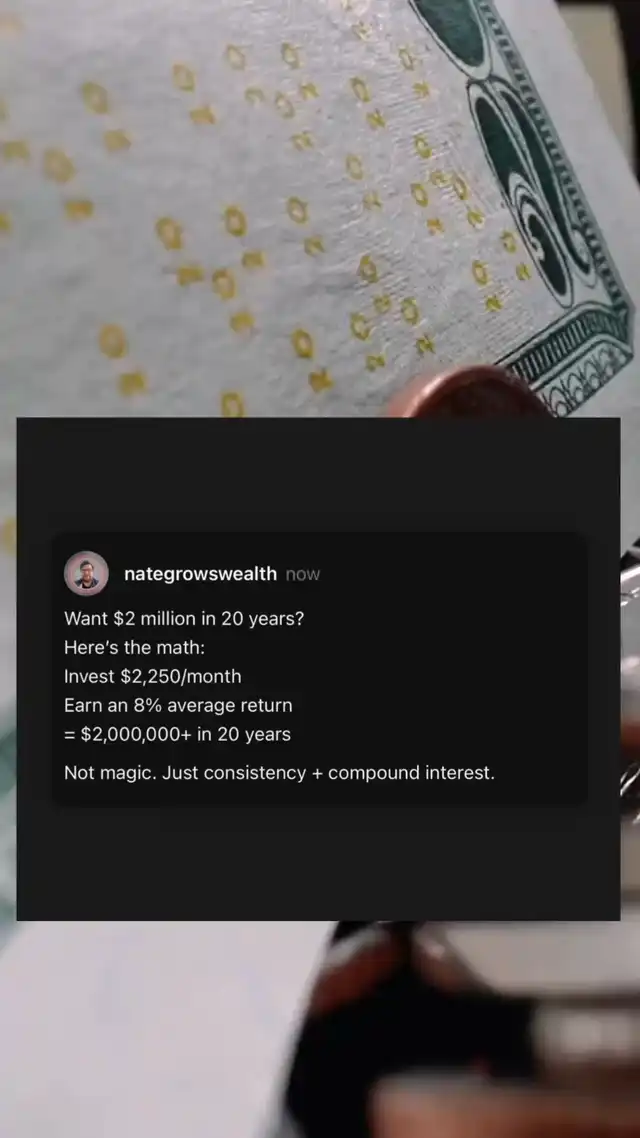Viewport: 640px width, 1138px height.
Task: Click the empty dark card area above the post
Action: click(x=318, y=475)
